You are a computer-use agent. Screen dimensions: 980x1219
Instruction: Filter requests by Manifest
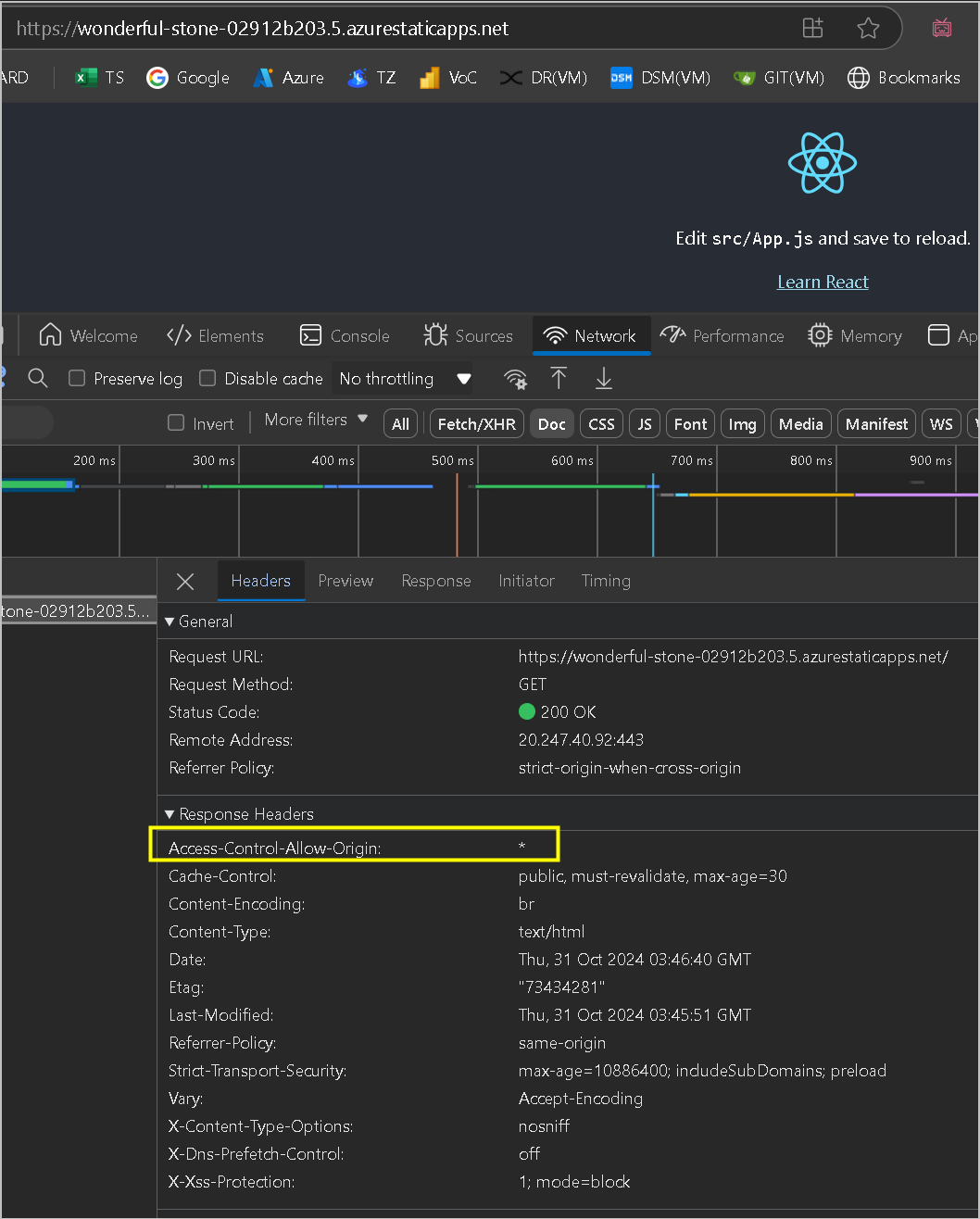pos(876,423)
